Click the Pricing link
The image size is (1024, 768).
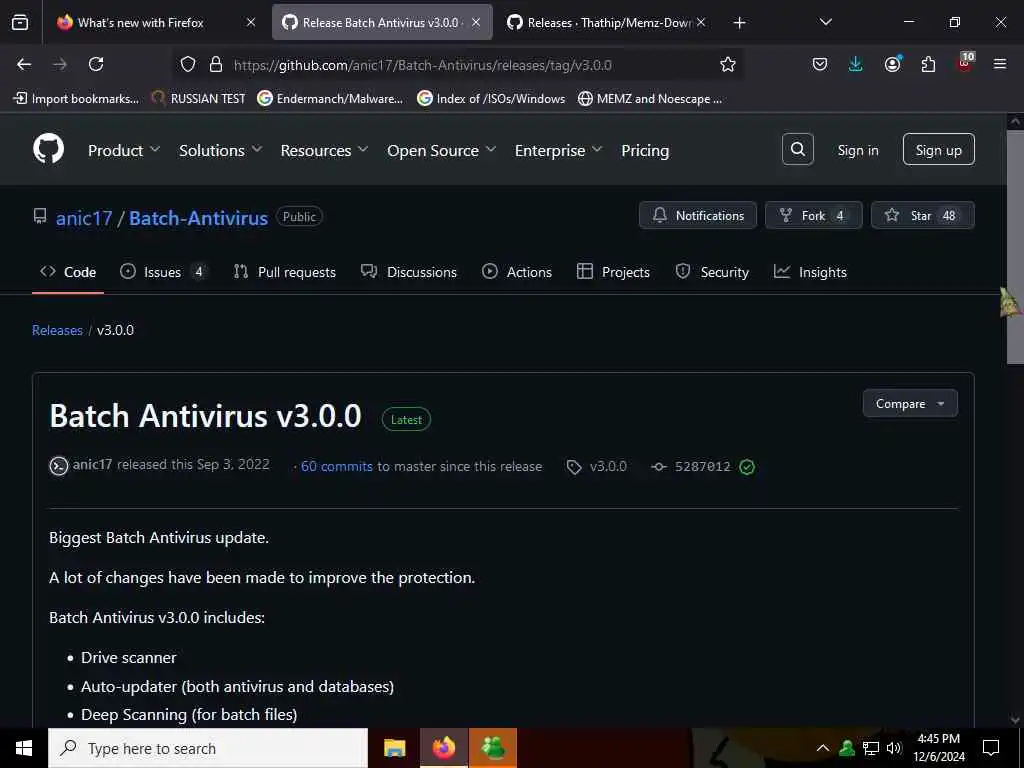[645, 150]
